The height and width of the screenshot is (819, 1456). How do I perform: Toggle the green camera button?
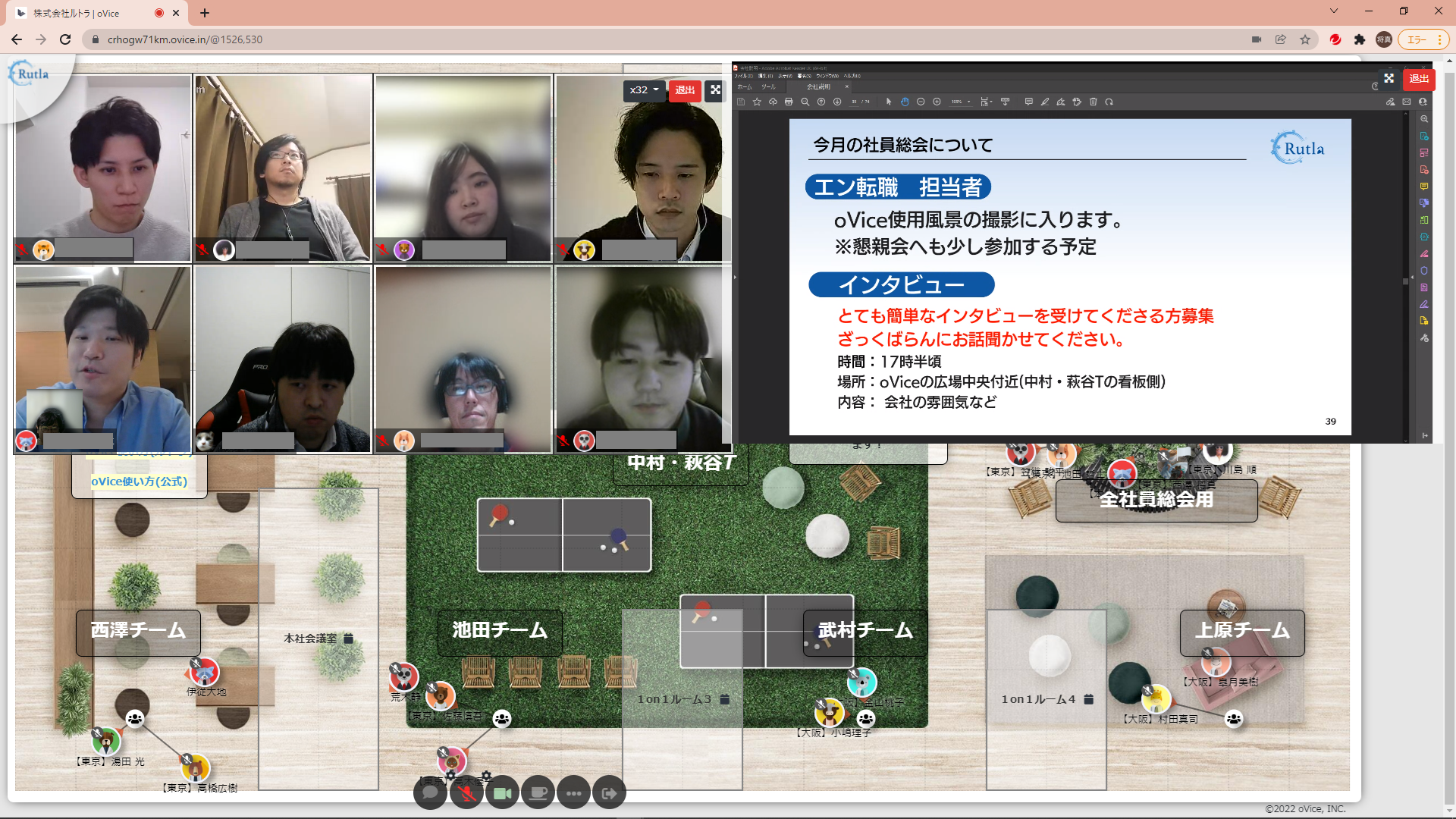[x=502, y=793]
